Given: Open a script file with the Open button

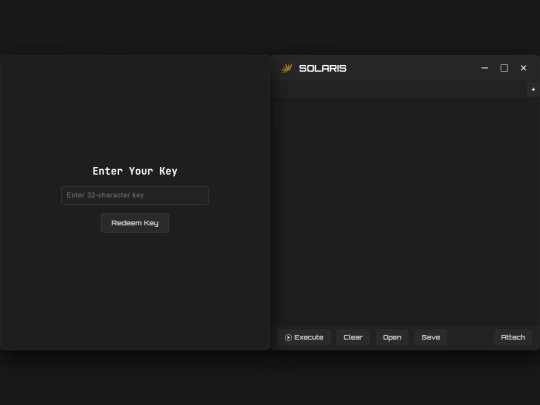Looking at the screenshot, I should [x=392, y=337].
